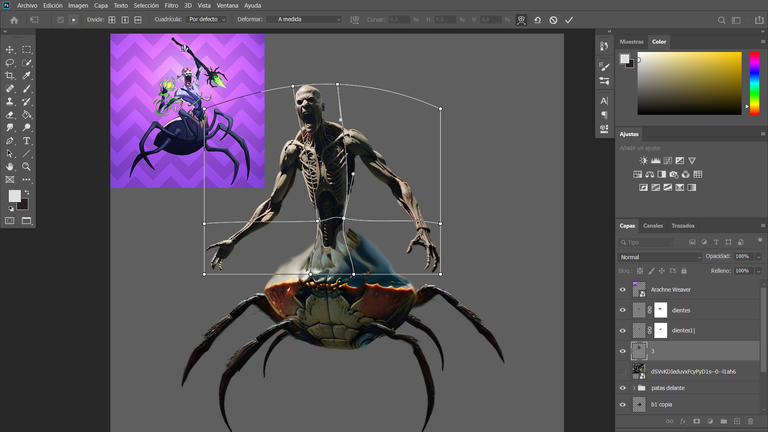The height and width of the screenshot is (432, 768).
Task: Hide the patas delante group
Action: [x=623, y=388]
